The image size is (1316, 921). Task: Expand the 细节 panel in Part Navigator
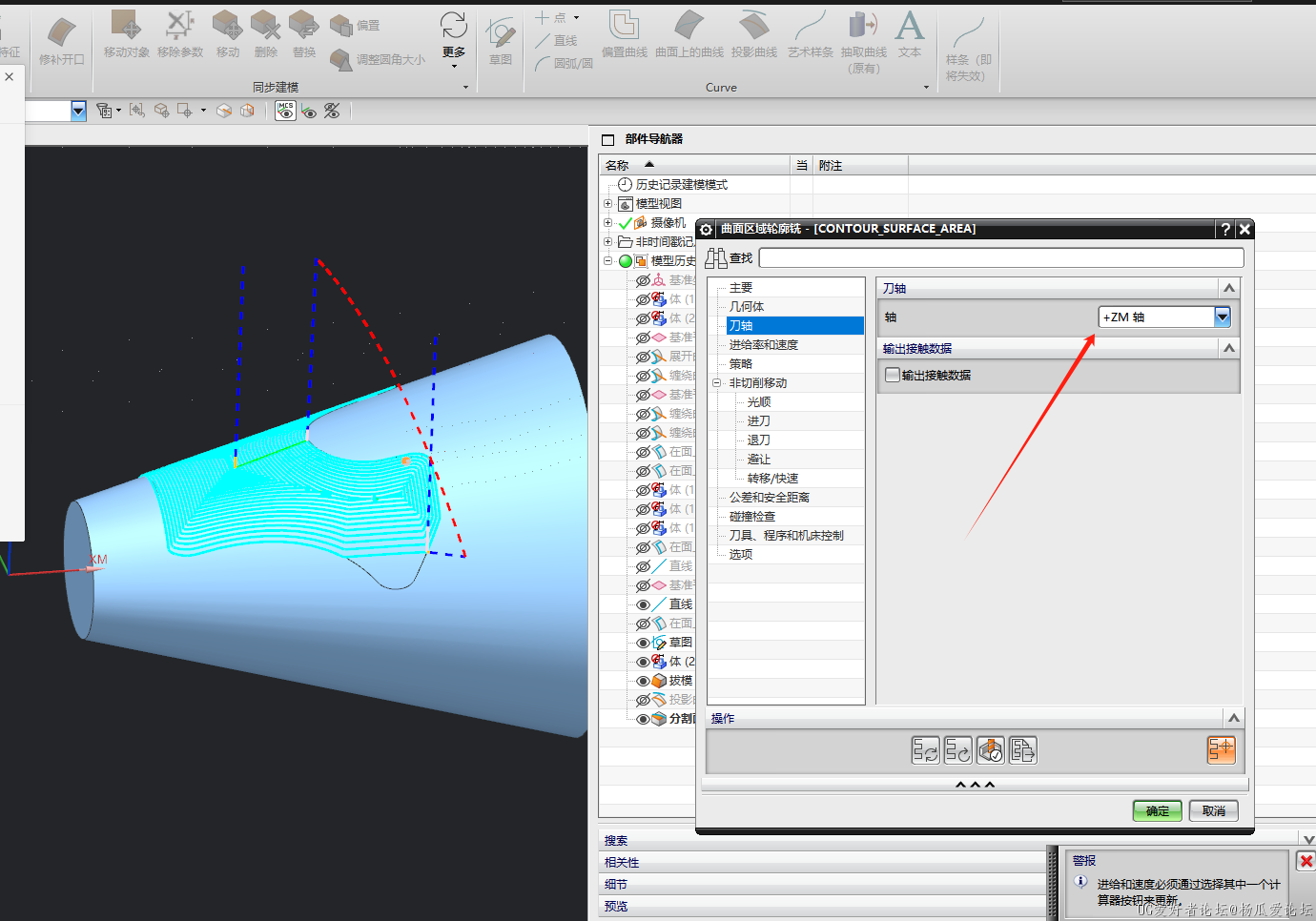pos(823,884)
